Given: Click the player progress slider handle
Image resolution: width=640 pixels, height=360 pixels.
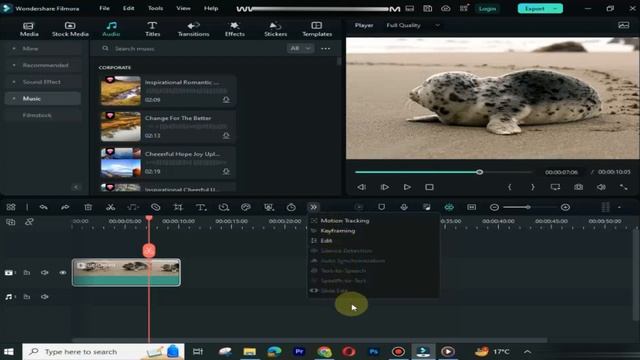Looking at the screenshot, I should click(x=480, y=172).
